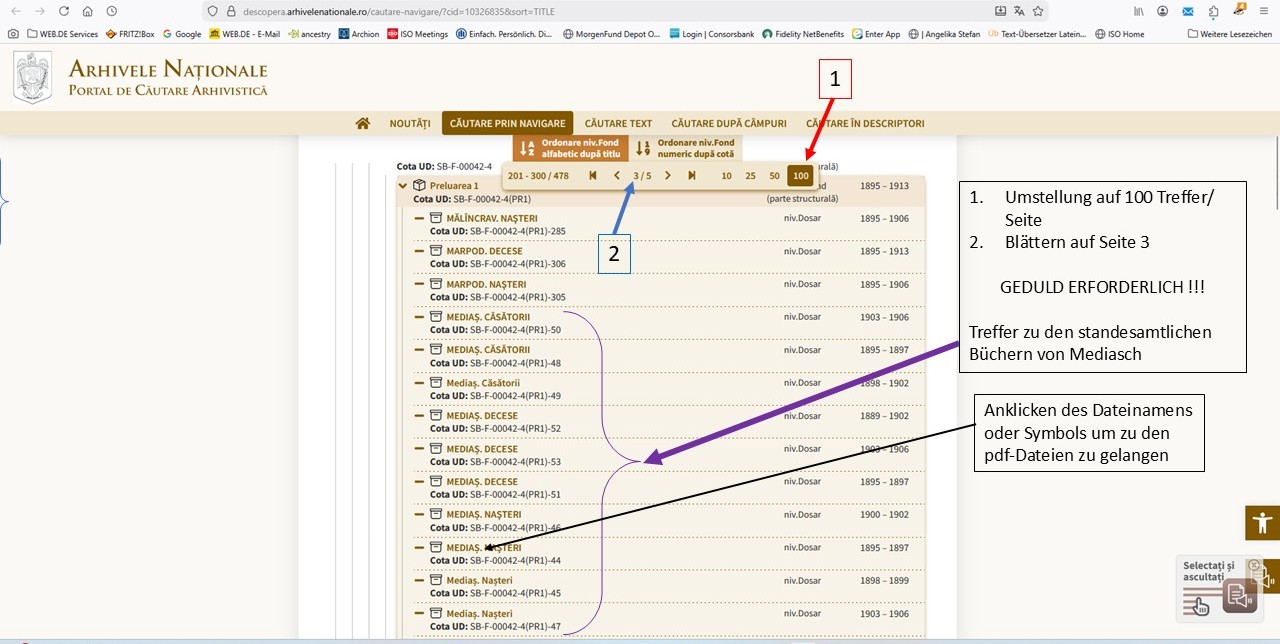Open the MEDIAȘ. DECESE 1895–1897 link
The image size is (1280, 644).
pyautogui.click(x=482, y=482)
